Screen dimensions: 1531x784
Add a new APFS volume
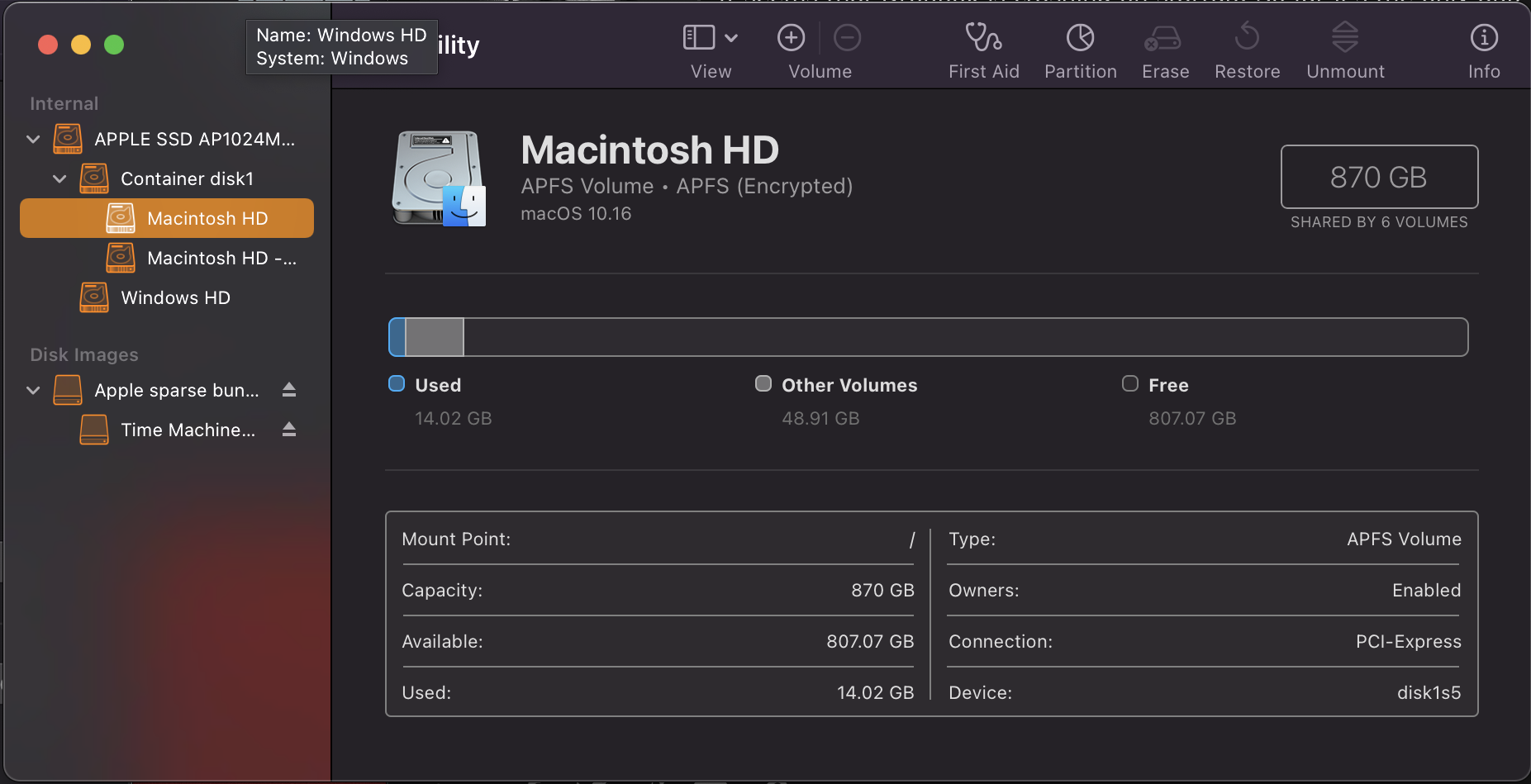(791, 38)
